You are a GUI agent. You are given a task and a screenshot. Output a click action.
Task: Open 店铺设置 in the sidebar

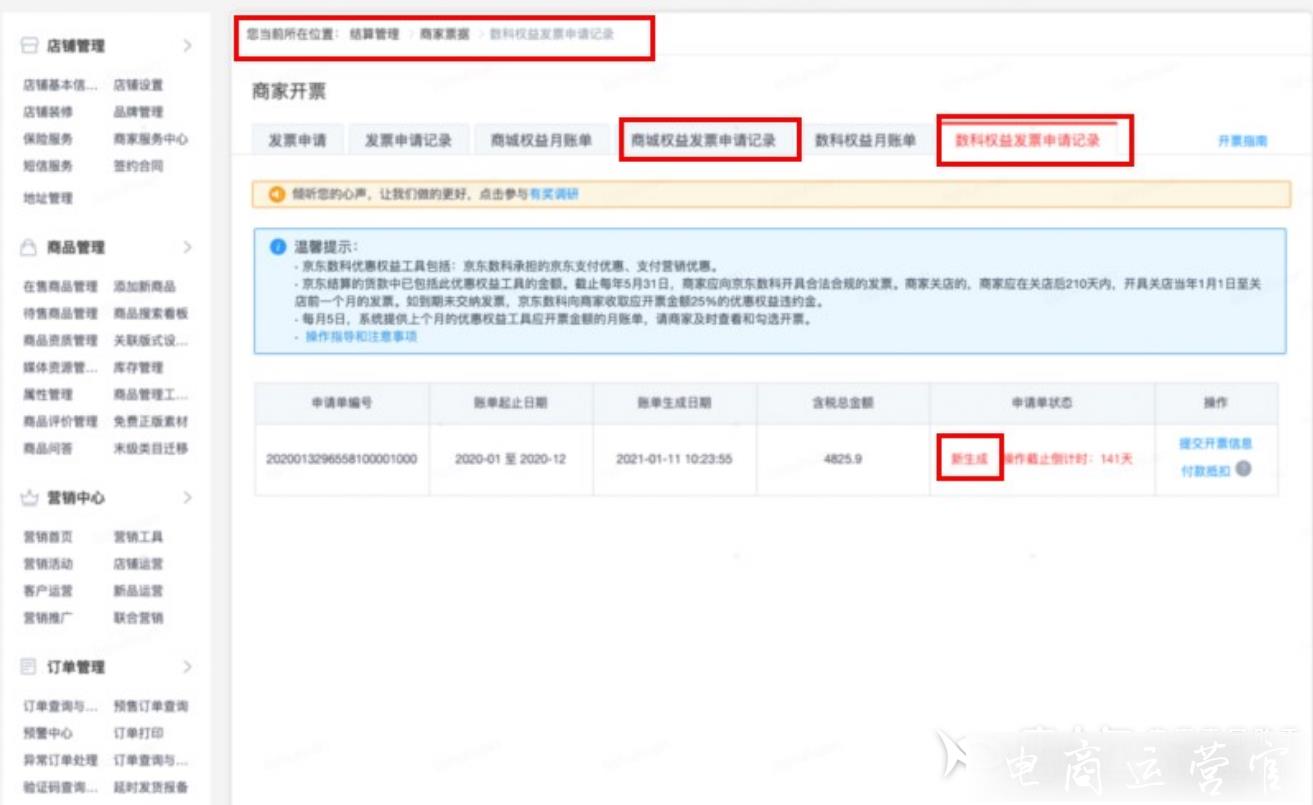139,86
